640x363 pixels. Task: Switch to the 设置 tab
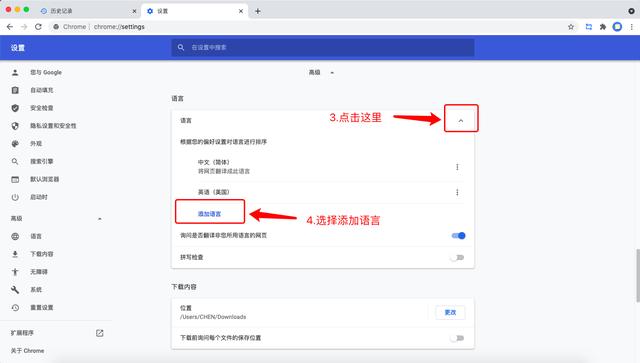click(194, 11)
